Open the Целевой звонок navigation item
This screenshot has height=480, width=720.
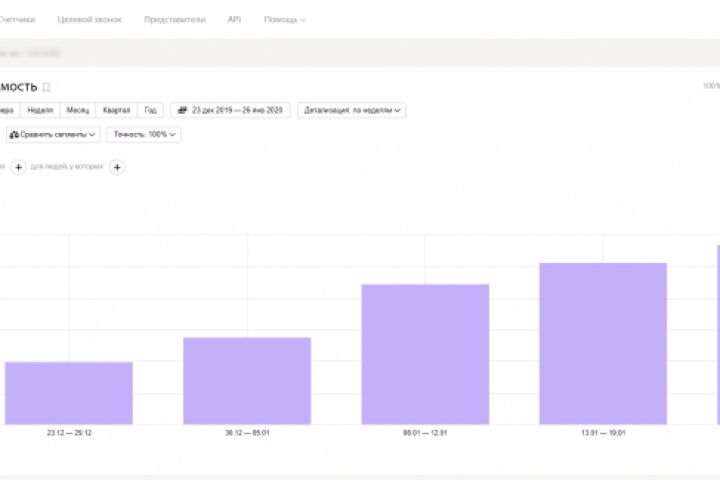[x=89, y=19]
